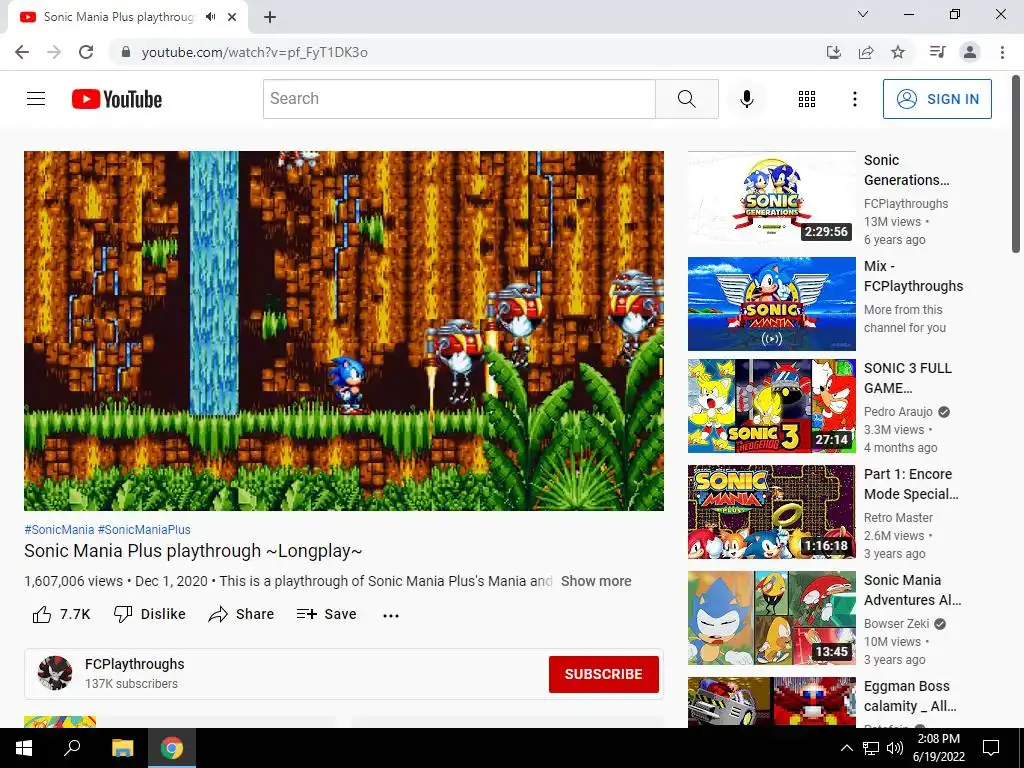Go back in browser history
This screenshot has width=1024, height=768.
(22, 52)
